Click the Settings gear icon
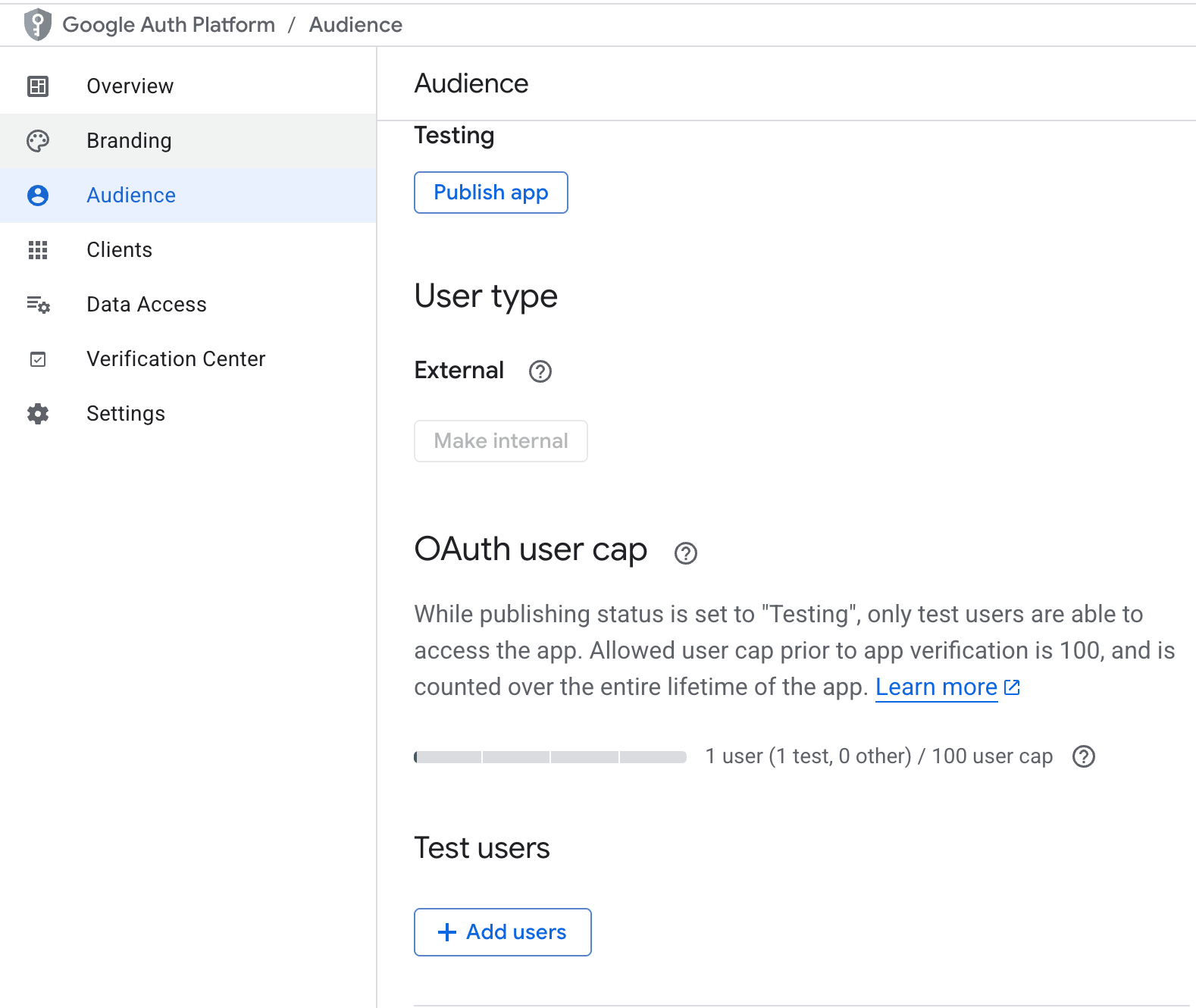This screenshot has width=1196, height=1008. coord(38,414)
